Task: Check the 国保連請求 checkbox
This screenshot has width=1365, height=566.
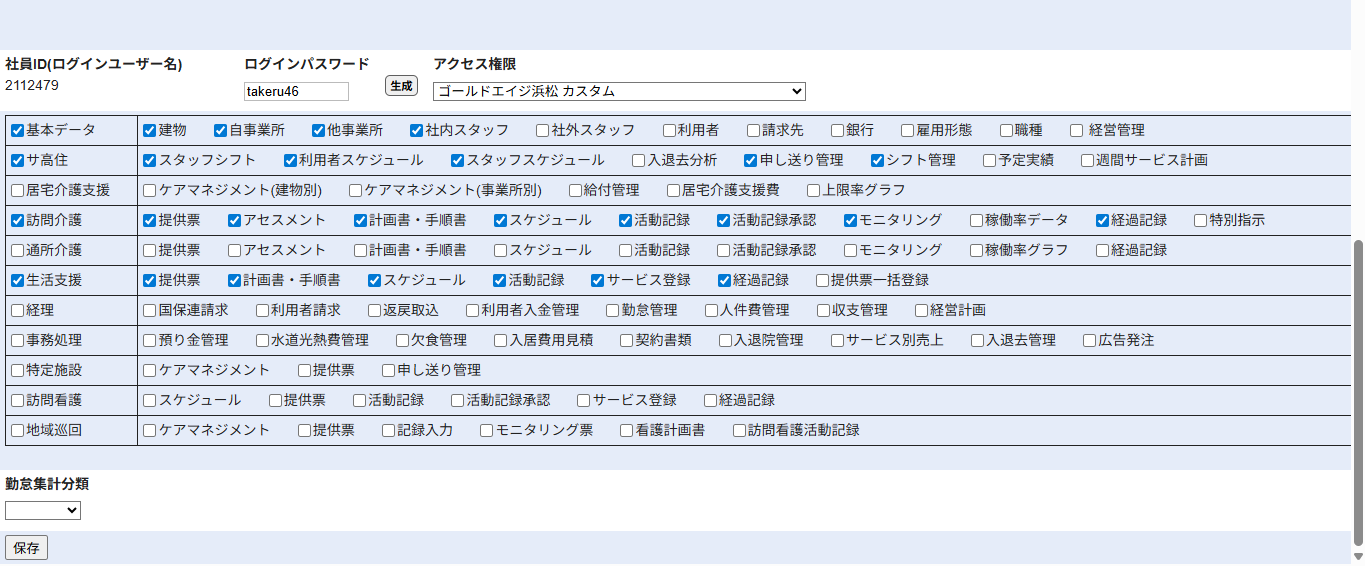Action: 150,310
